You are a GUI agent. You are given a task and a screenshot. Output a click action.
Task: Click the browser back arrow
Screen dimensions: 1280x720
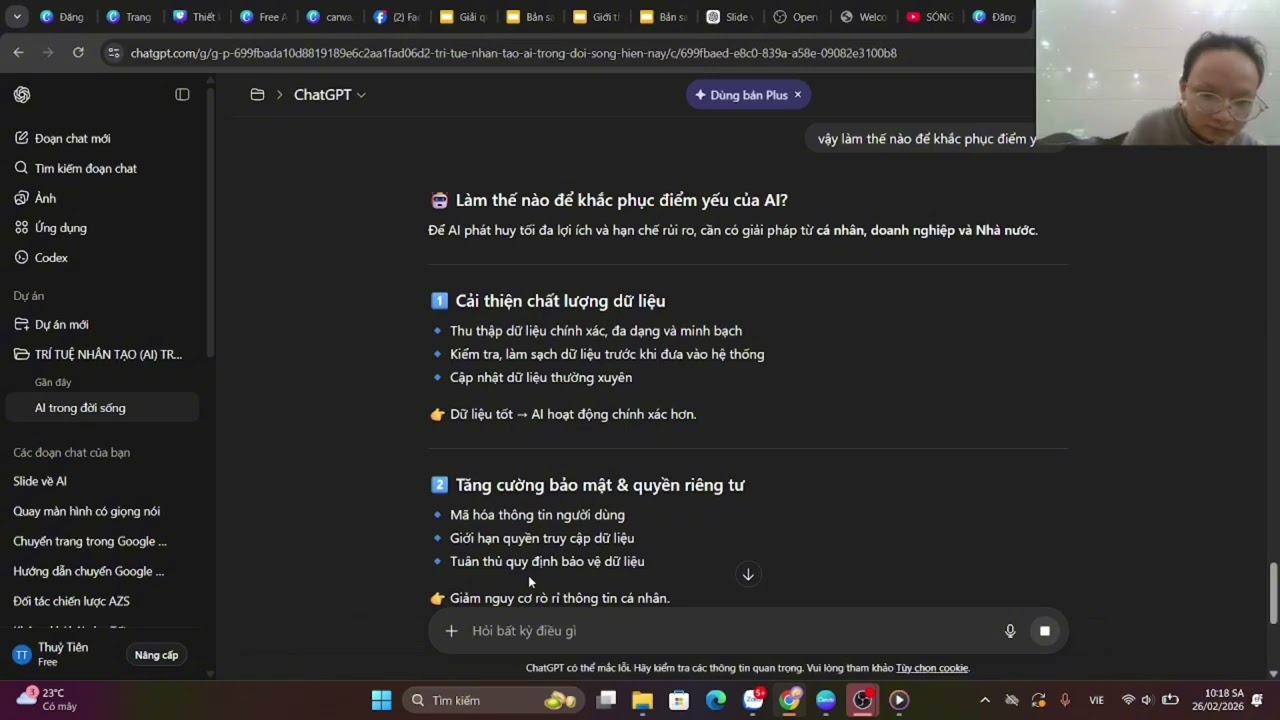pos(18,52)
